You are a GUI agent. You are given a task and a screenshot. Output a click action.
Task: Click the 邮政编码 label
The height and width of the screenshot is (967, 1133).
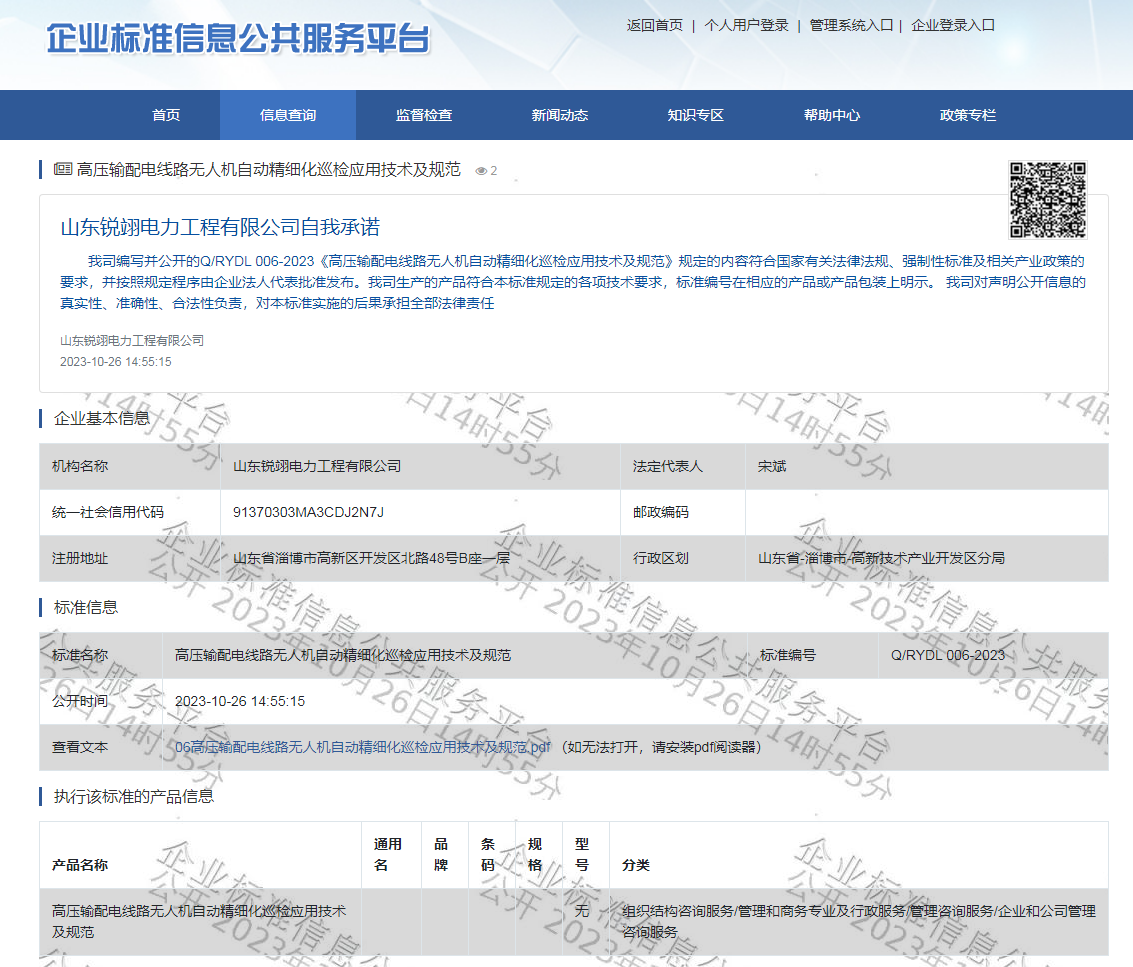click(x=661, y=512)
